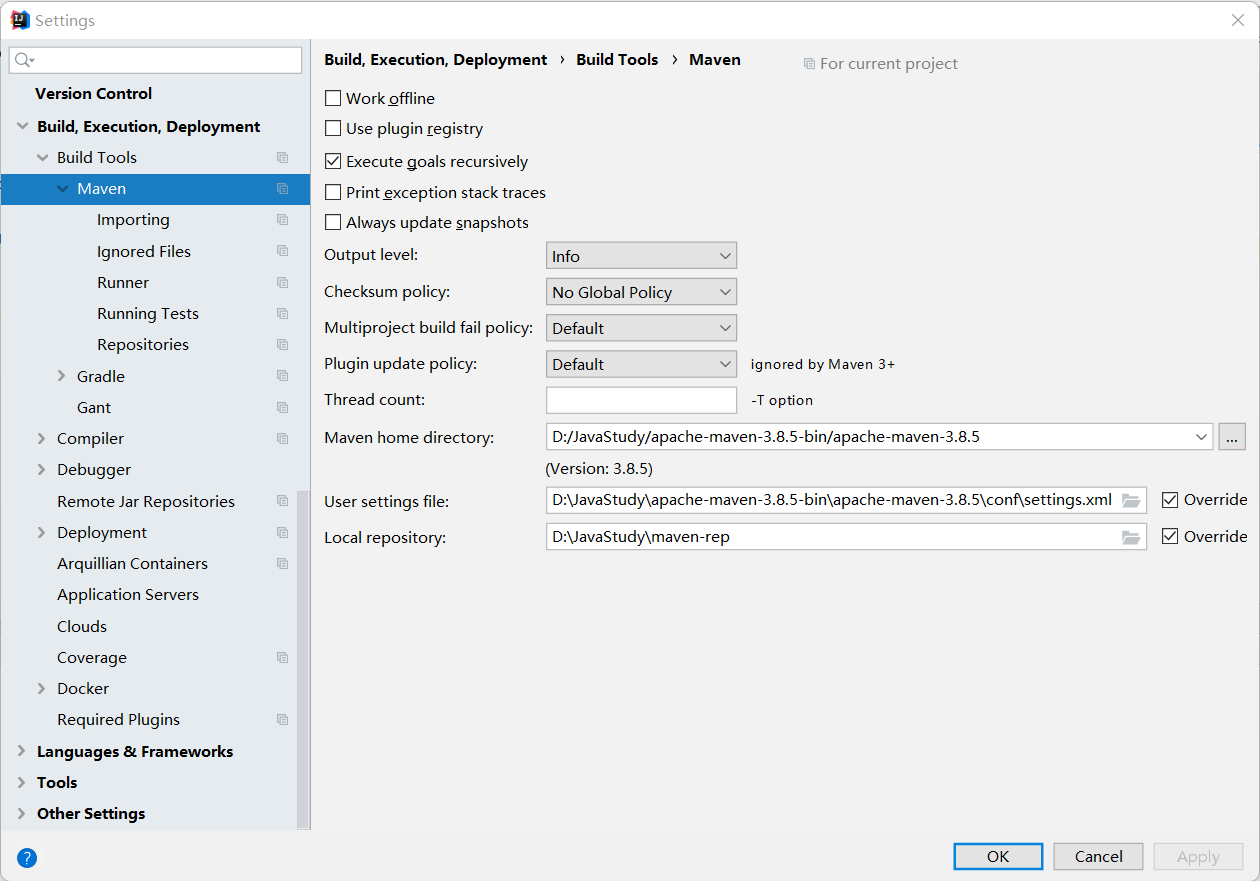Screen dimensions: 1260x881
Task: Click the help question mark icon
Action: pos(27,857)
